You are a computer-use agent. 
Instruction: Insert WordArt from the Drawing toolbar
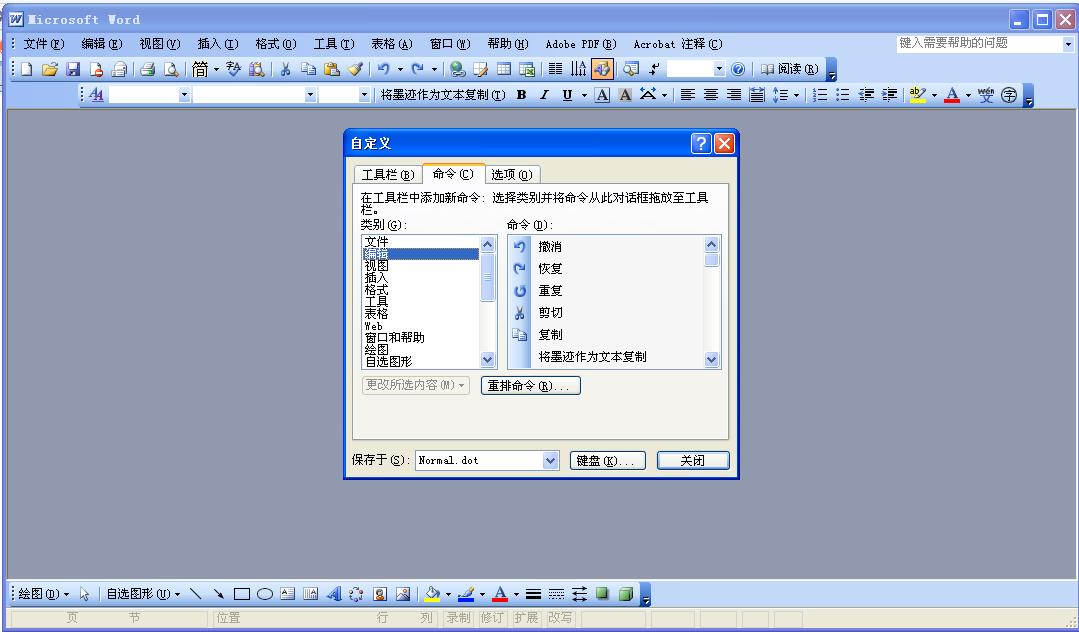coord(334,593)
